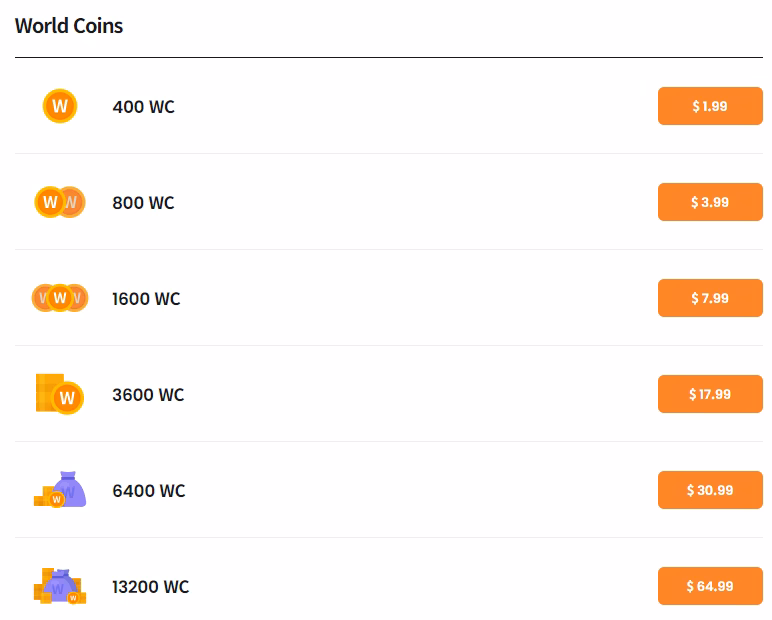Buy 400 WC for $1.99
This screenshot has width=772, height=620.
coord(710,106)
